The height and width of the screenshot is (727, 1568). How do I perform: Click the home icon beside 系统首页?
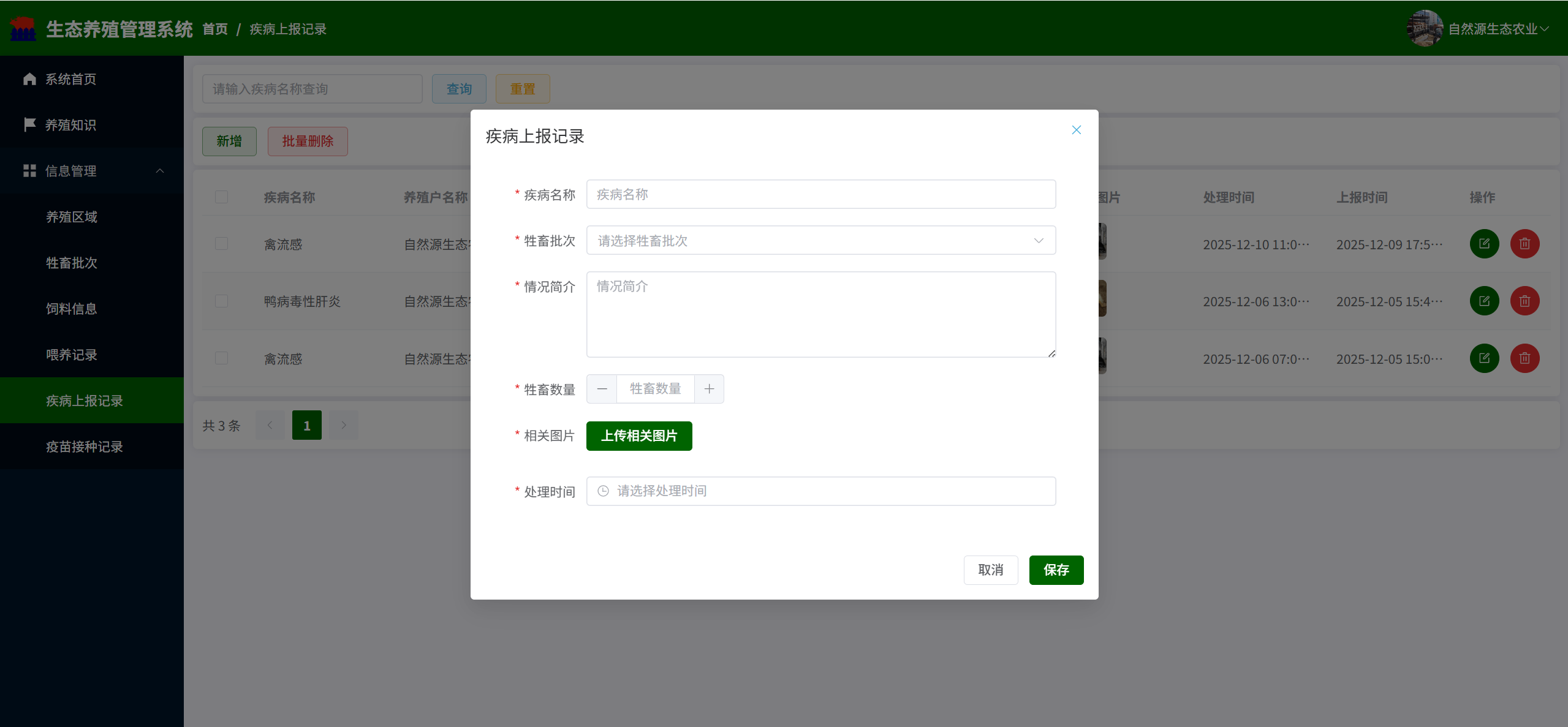tap(29, 79)
